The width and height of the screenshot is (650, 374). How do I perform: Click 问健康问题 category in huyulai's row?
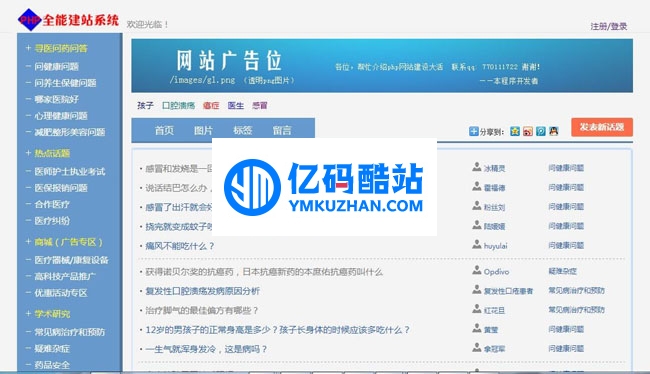pyautogui.click(x=566, y=245)
